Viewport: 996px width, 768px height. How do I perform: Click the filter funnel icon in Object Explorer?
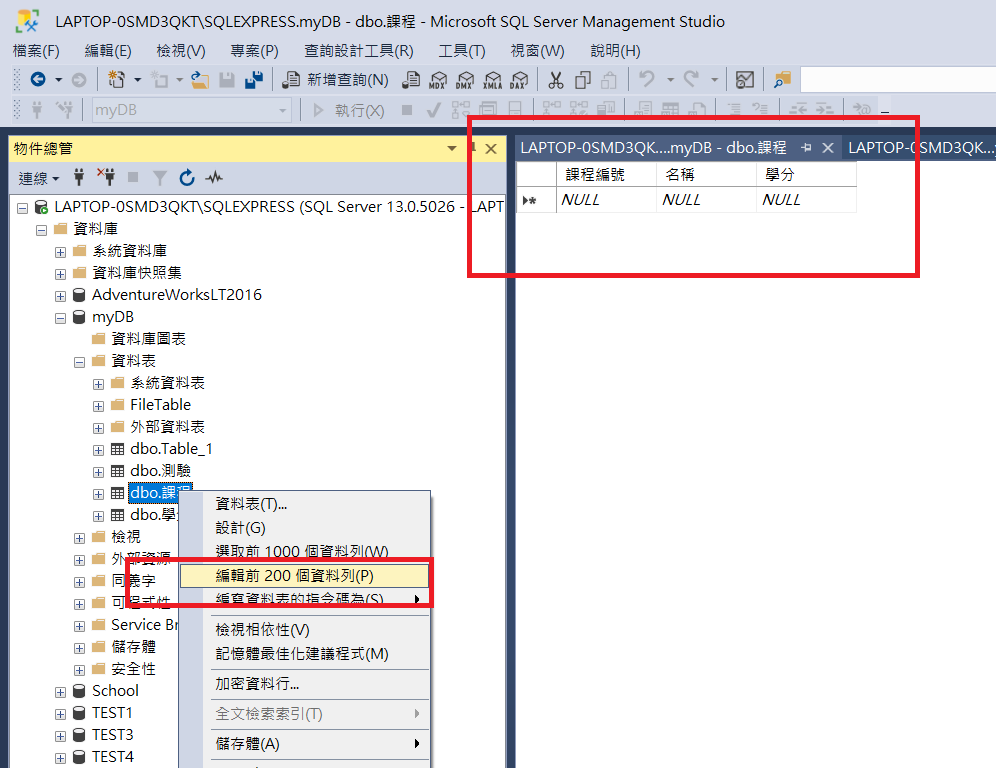coord(159,178)
